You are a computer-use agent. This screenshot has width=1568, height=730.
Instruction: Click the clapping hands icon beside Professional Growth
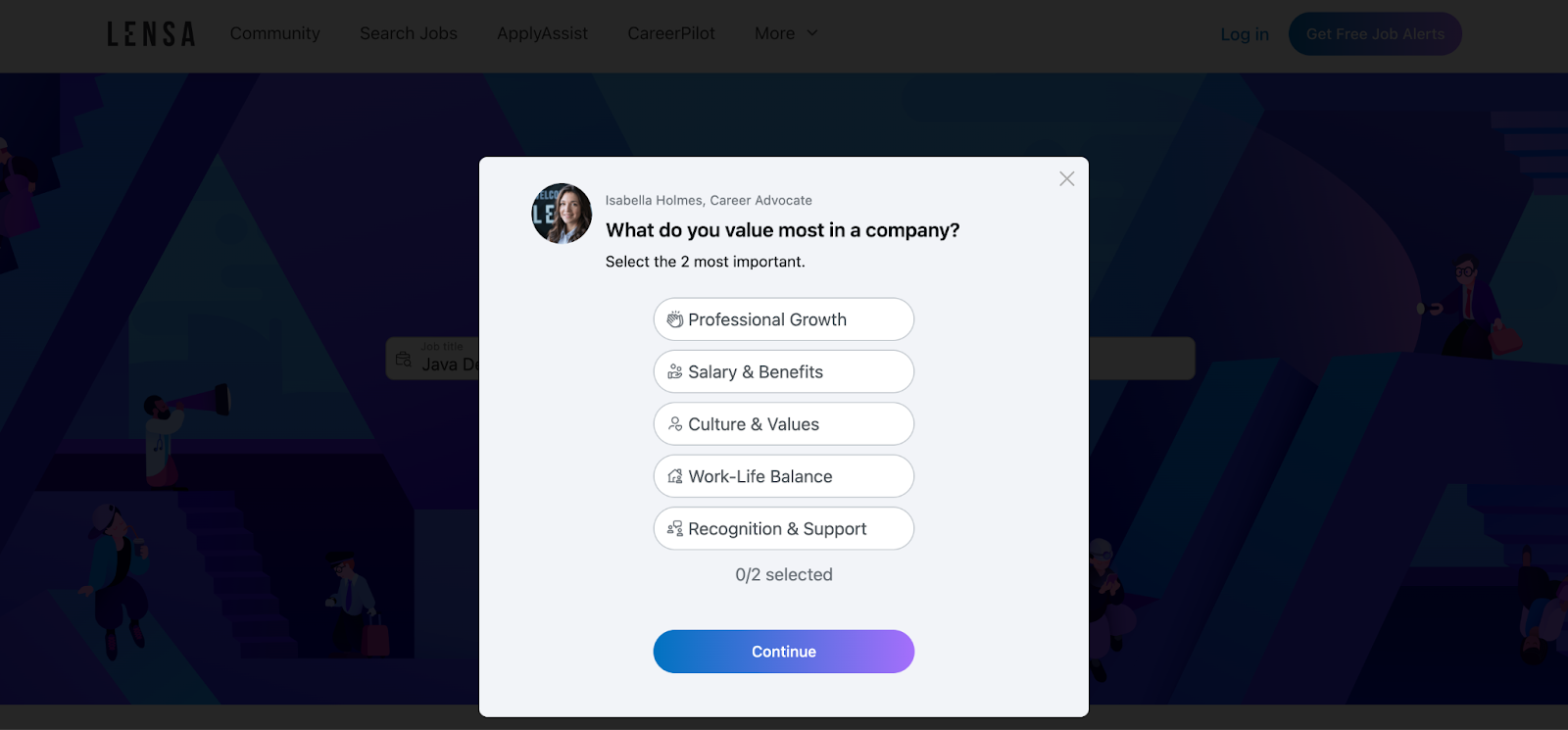coord(675,319)
